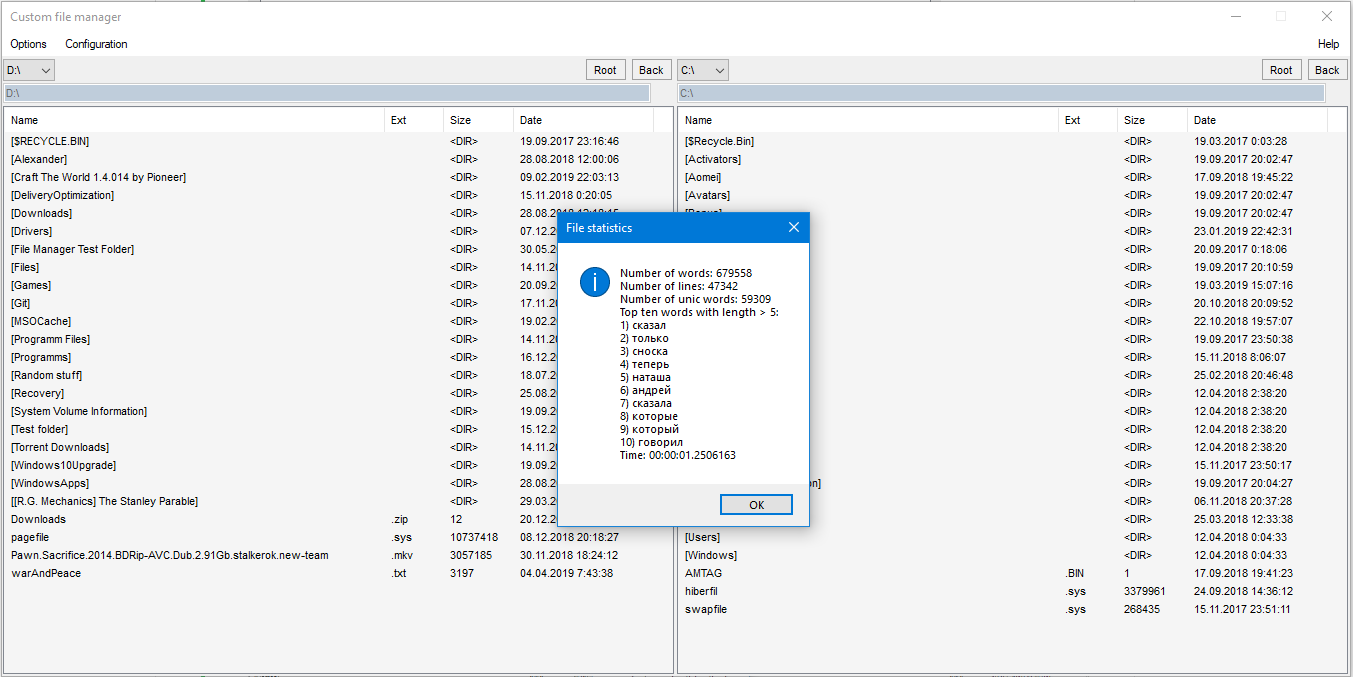Sort right panel by Name column header

(869, 120)
